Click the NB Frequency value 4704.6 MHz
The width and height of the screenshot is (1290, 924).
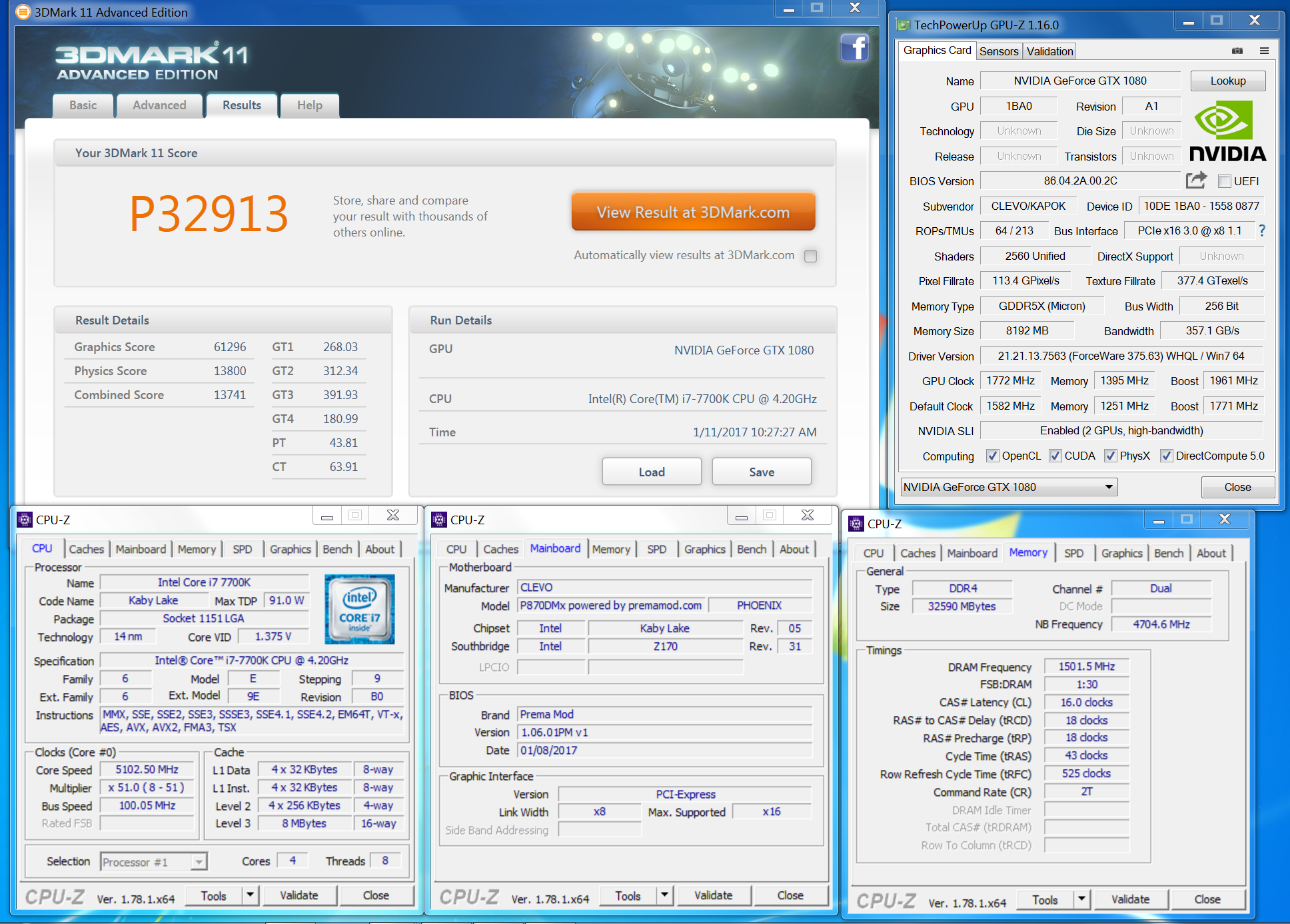1161,624
